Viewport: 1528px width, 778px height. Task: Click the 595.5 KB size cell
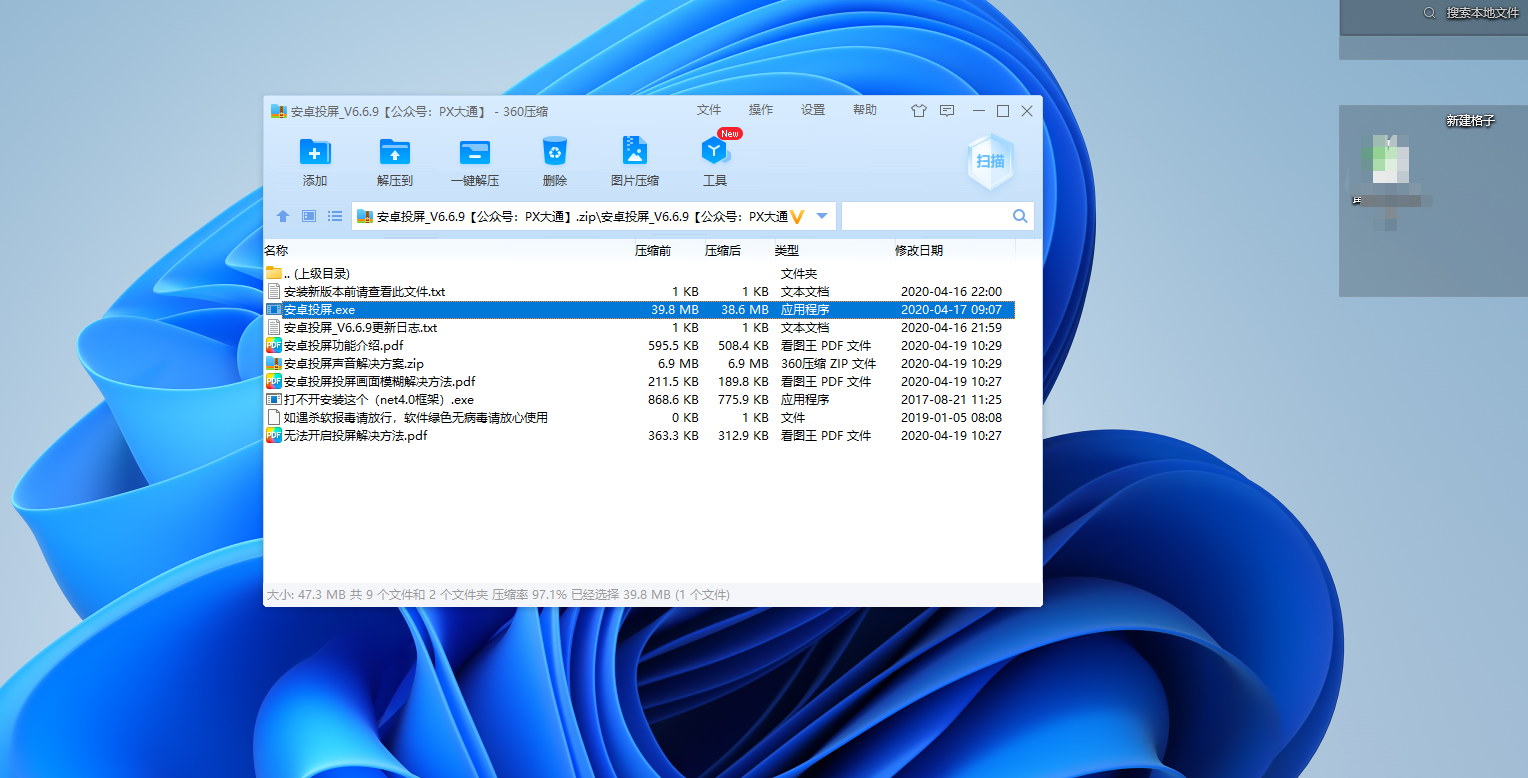pos(673,346)
